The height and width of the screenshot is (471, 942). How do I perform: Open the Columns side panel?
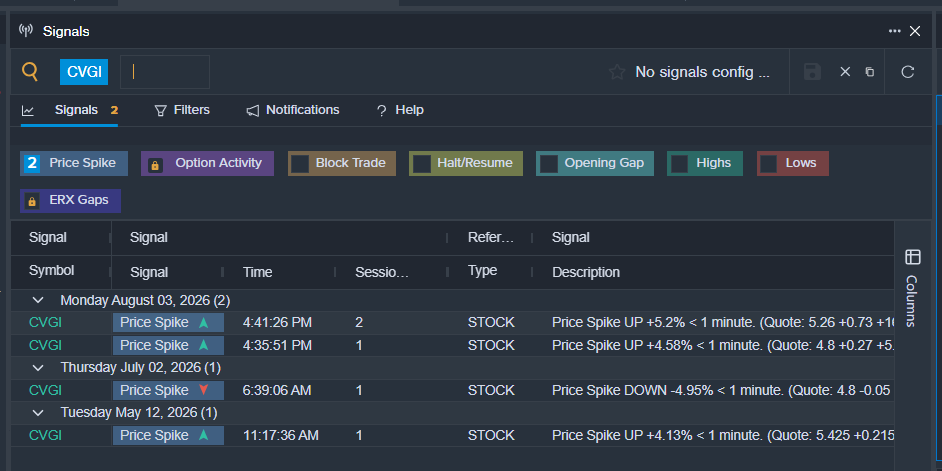(x=913, y=288)
